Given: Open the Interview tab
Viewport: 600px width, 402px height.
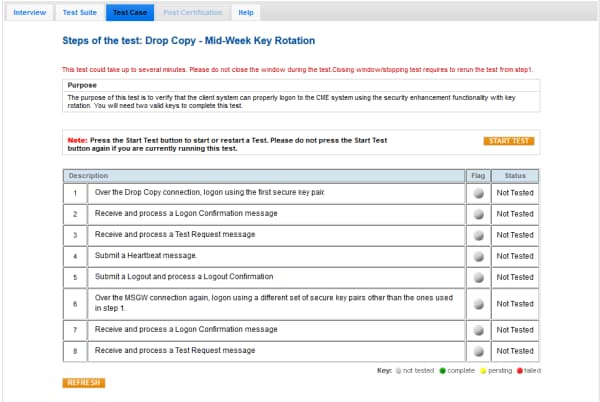Looking at the screenshot, I should [29, 12].
